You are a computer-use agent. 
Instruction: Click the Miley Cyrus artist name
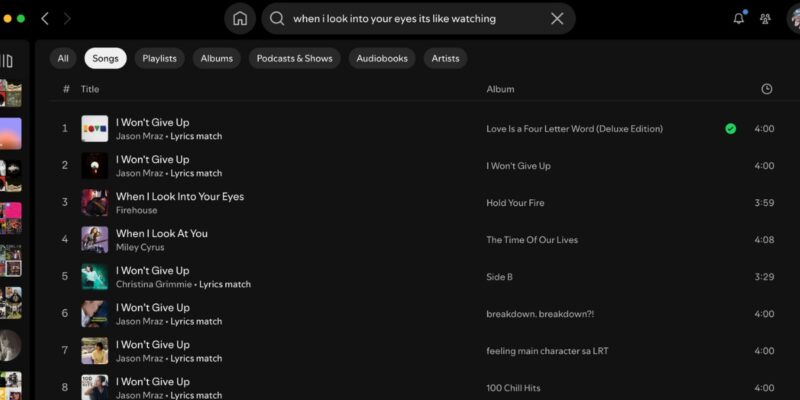[x=140, y=247]
